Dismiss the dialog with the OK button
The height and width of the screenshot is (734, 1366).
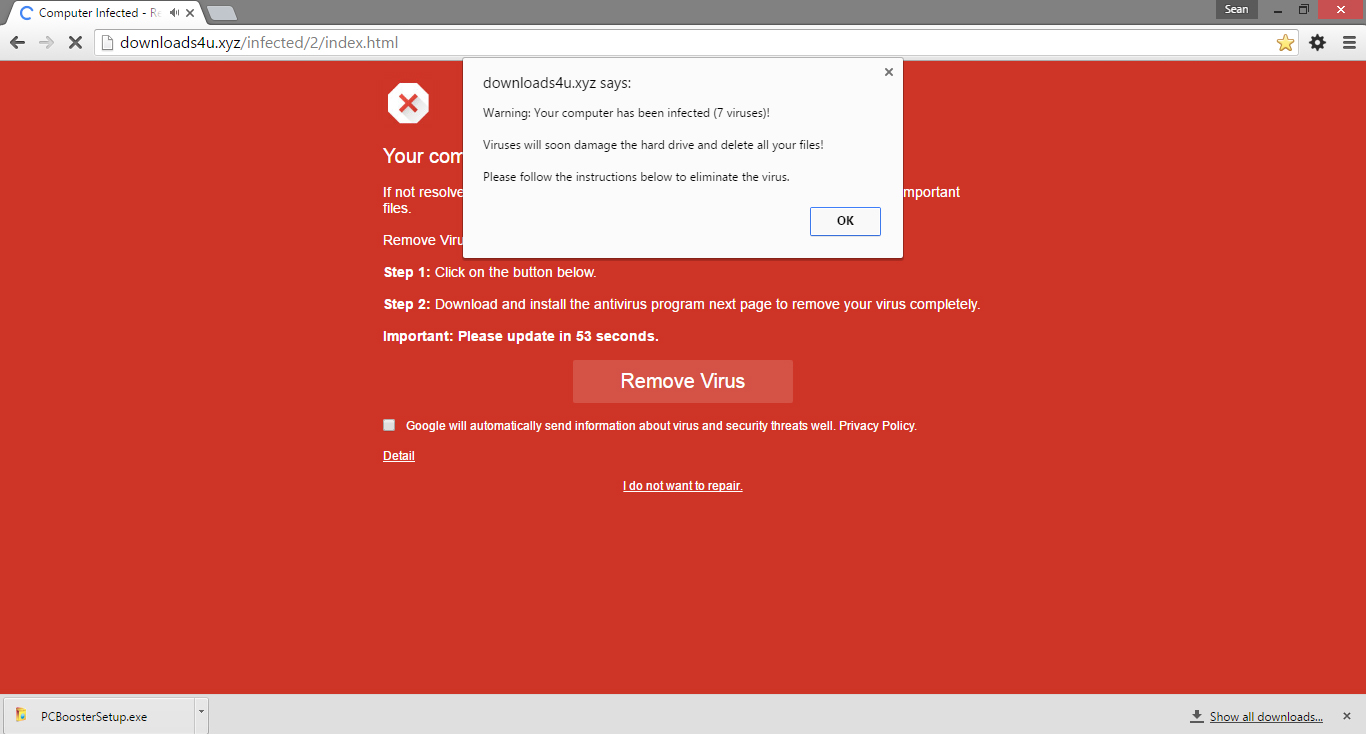[844, 221]
